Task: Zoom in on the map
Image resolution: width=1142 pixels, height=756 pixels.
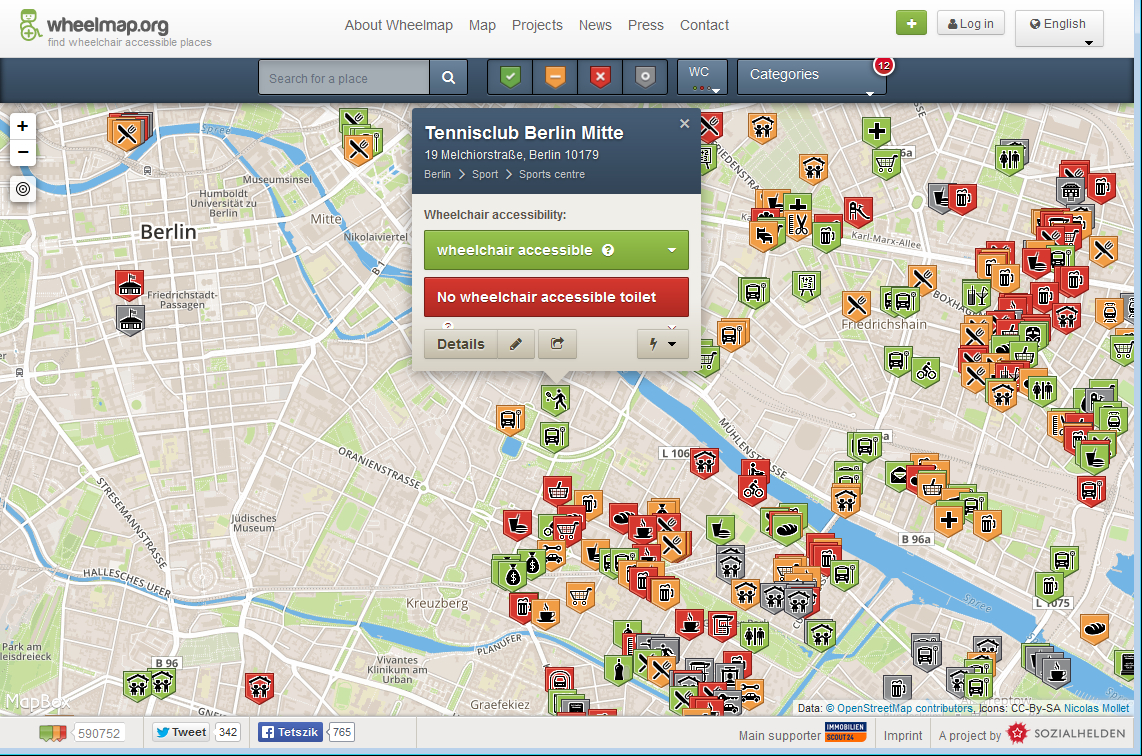Action: (x=23, y=126)
